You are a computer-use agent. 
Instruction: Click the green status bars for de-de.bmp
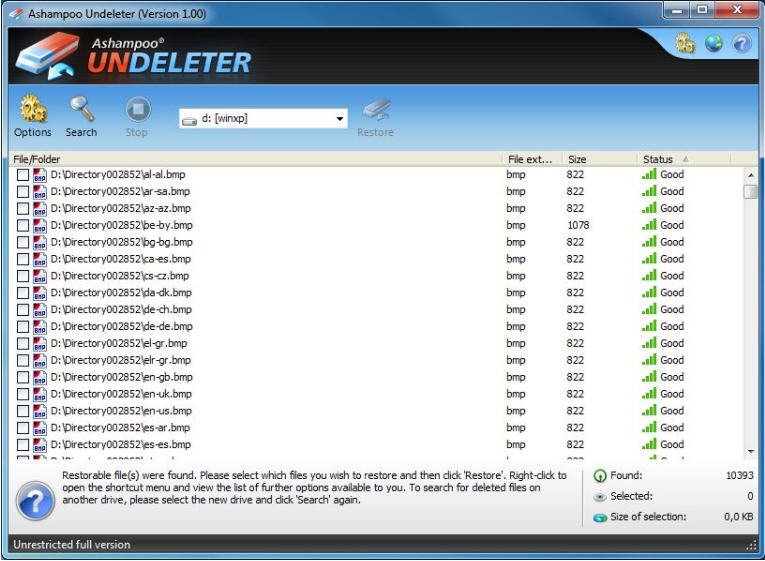coord(649,326)
